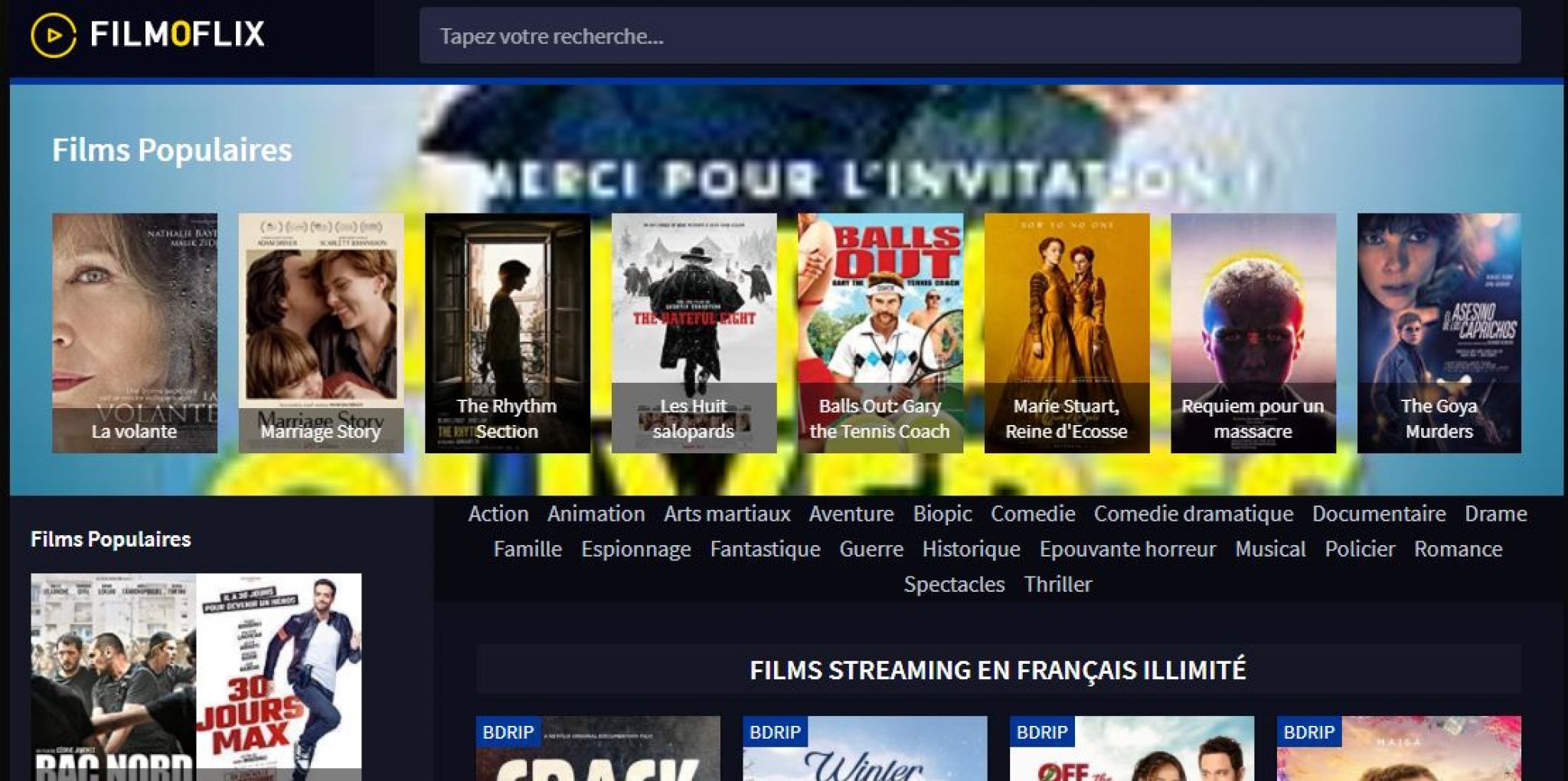Click the FILMOFLIX site name text

point(178,34)
